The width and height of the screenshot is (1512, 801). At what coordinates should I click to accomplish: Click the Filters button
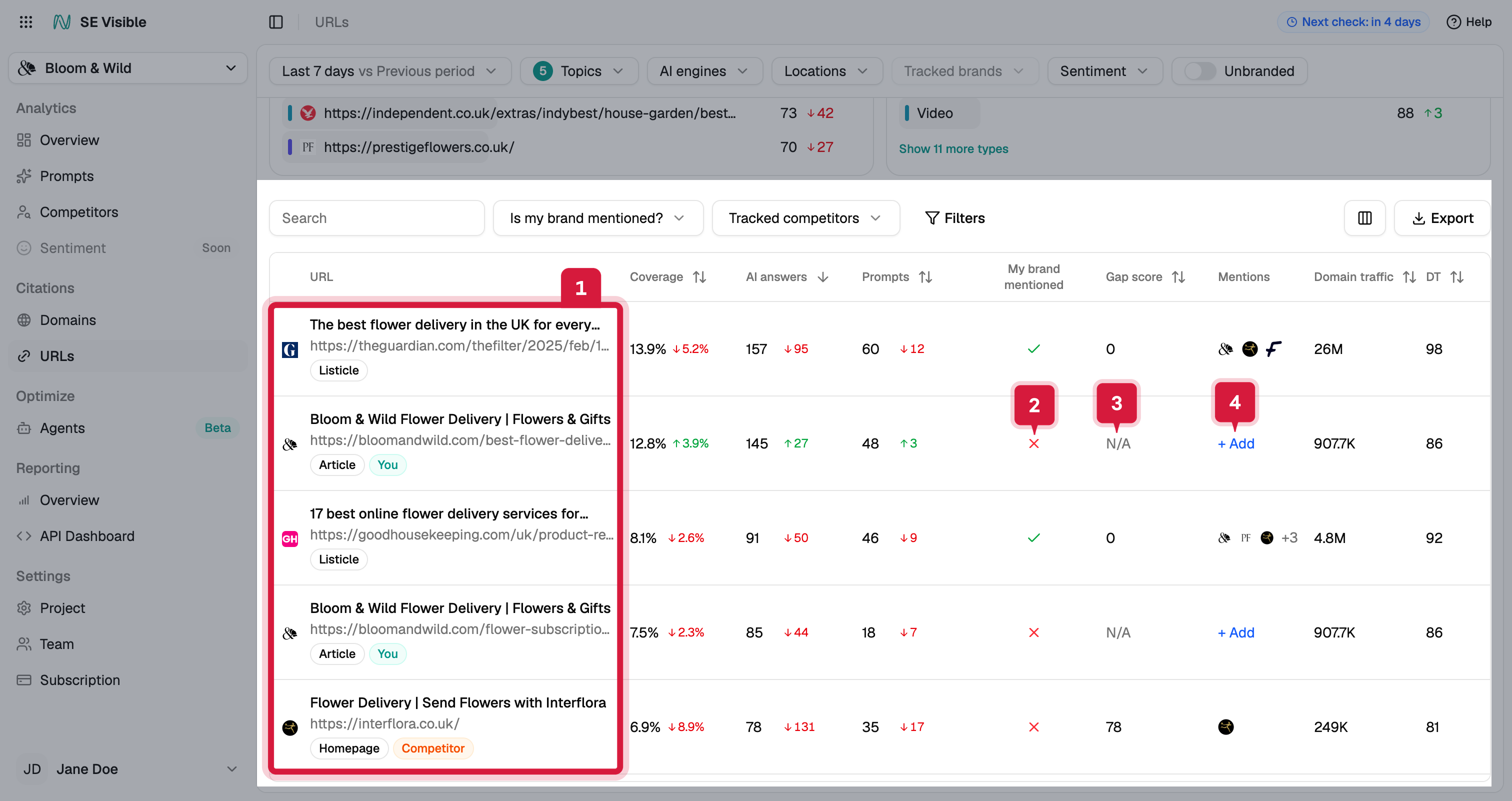pos(955,218)
